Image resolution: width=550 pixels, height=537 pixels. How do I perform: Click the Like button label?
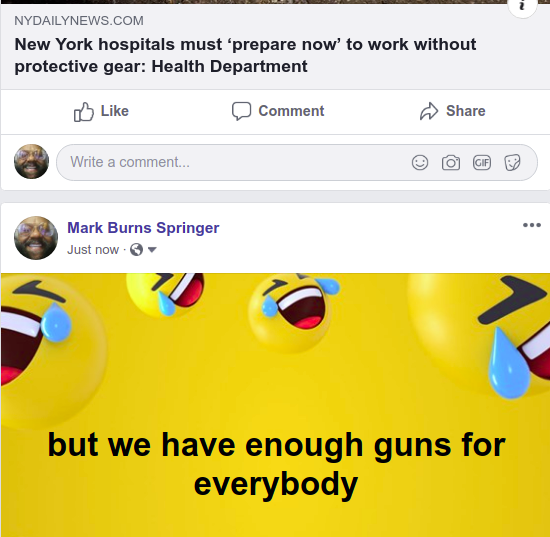coord(115,111)
